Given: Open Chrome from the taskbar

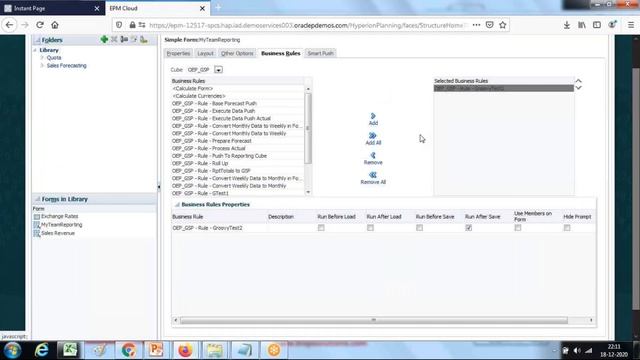Looking at the screenshot, I should 128,350.
